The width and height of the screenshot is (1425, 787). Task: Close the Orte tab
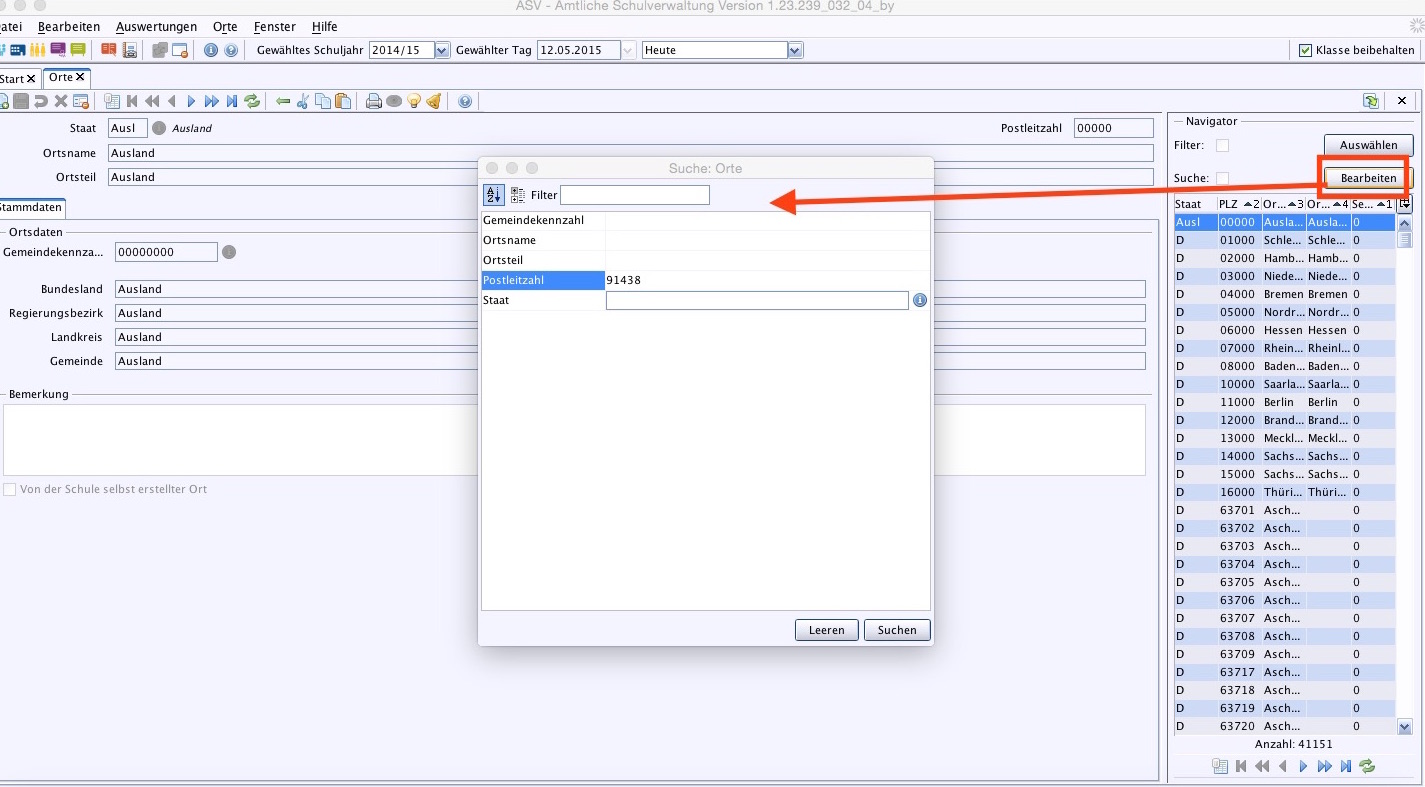coord(80,77)
